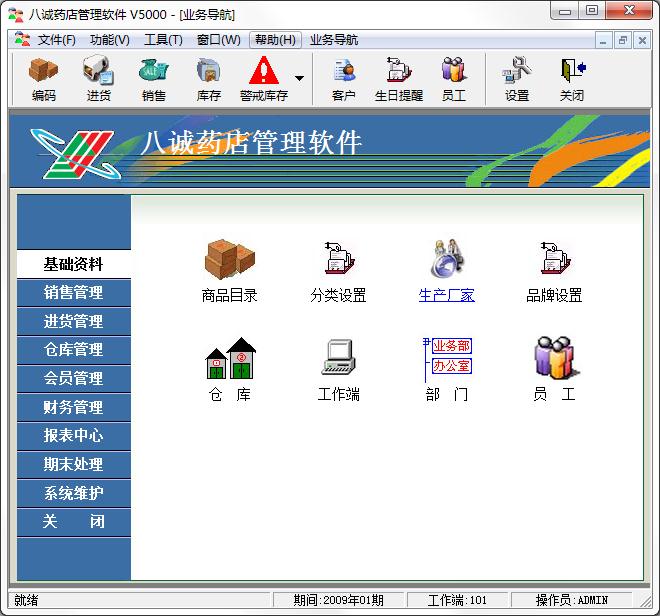Image resolution: width=660 pixels, height=616 pixels.
Task: Open the 文件(F) menu
Action: (x=56, y=40)
